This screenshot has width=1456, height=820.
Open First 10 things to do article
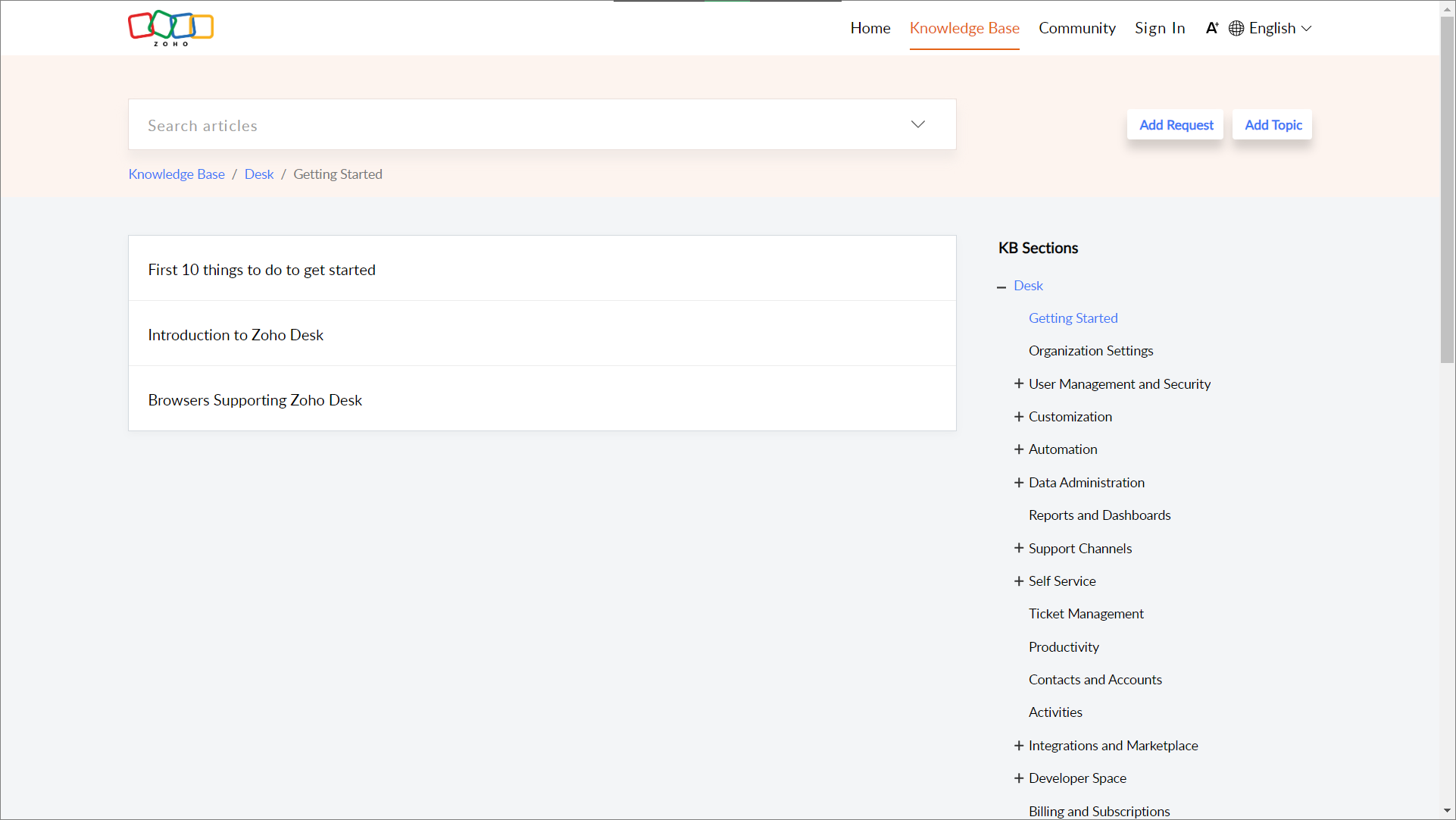pos(542,269)
